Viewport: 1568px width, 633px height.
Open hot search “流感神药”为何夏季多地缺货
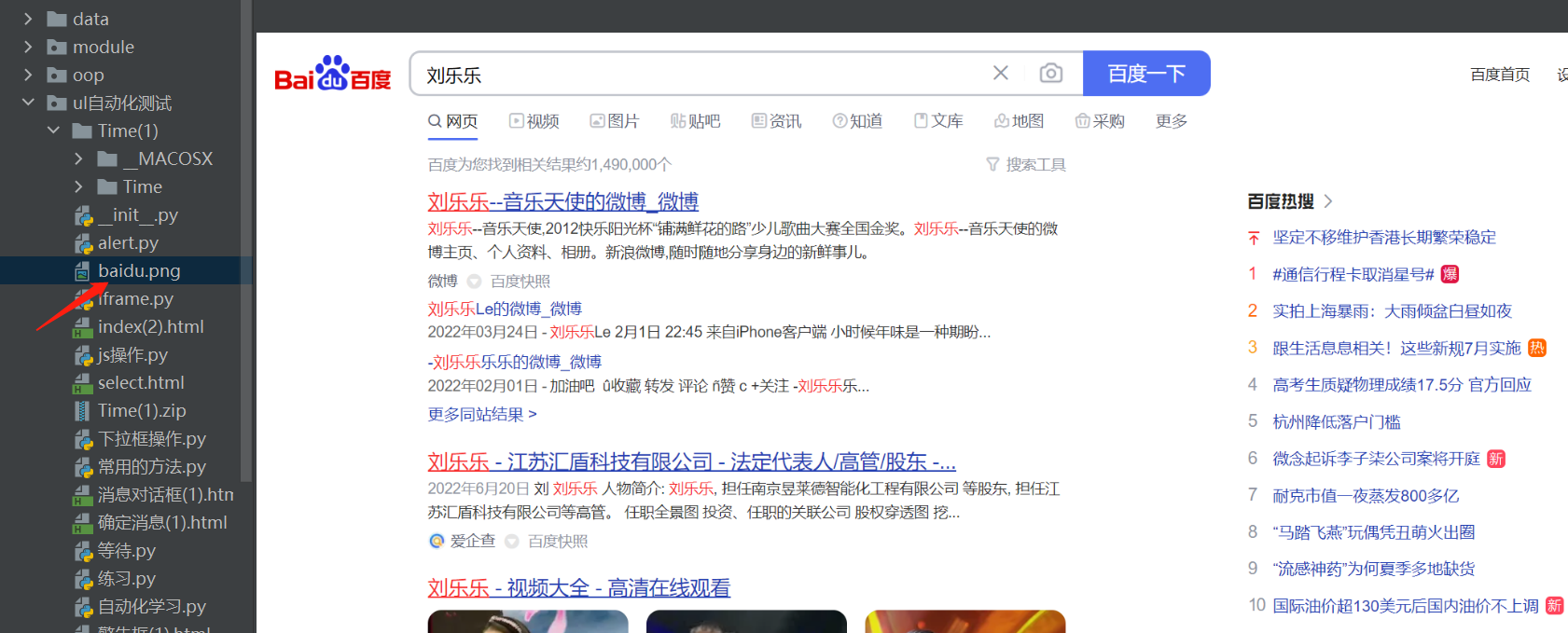[x=1374, y=569]
